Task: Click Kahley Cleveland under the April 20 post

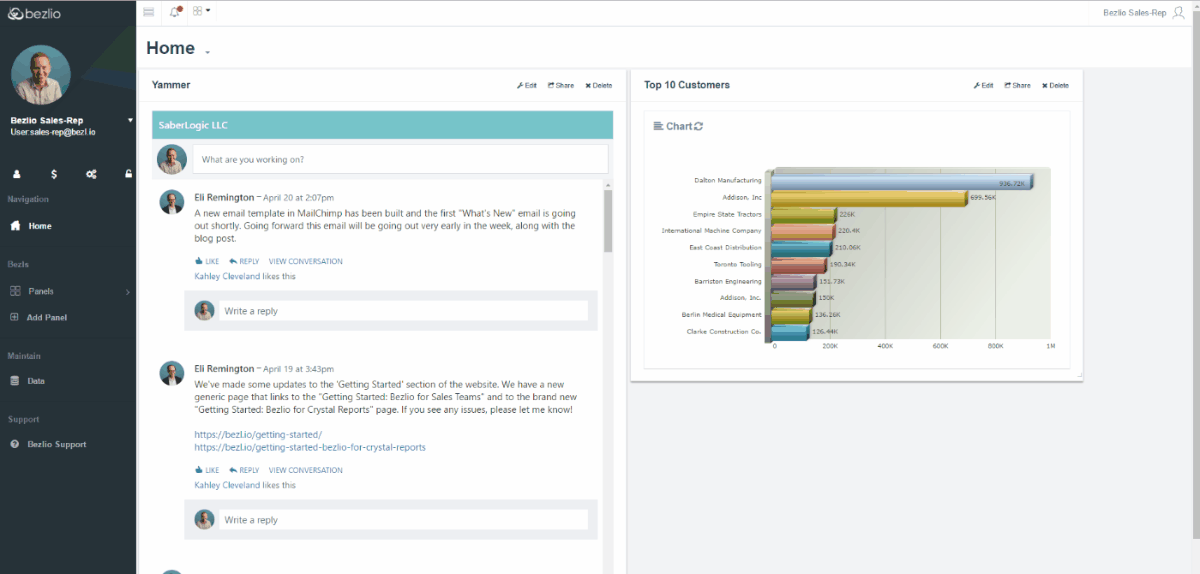Action: (227, 276)
